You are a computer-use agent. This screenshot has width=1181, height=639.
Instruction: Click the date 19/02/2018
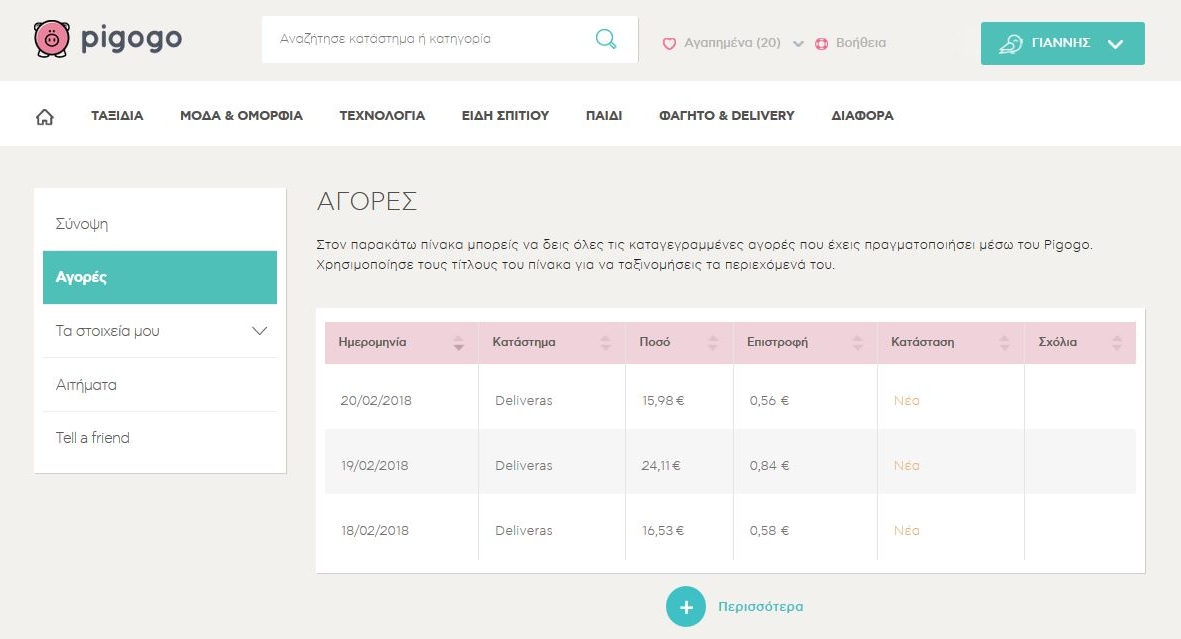click(x=374, y=466)
